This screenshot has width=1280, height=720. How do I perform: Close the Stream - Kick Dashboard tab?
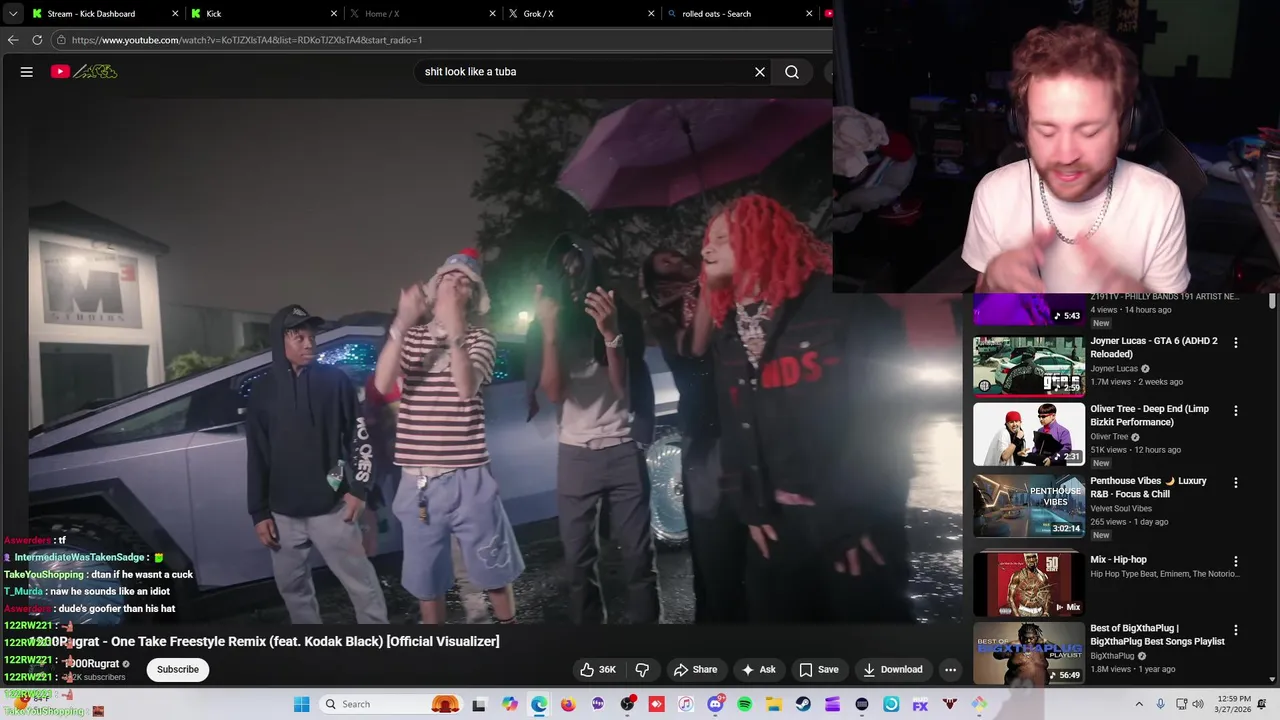(x=175, y=14)
